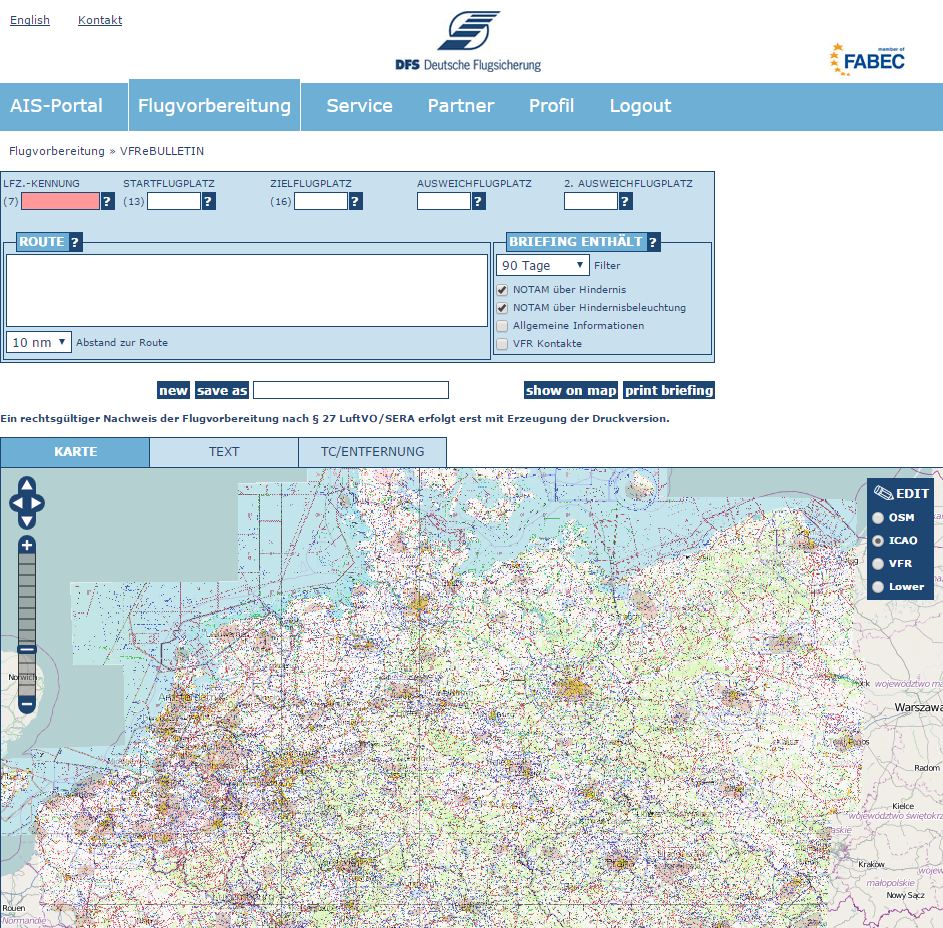Viewport: 943px width, 928px height.
Task: Click the ROUTE help question mark
Action: (75, 242)
